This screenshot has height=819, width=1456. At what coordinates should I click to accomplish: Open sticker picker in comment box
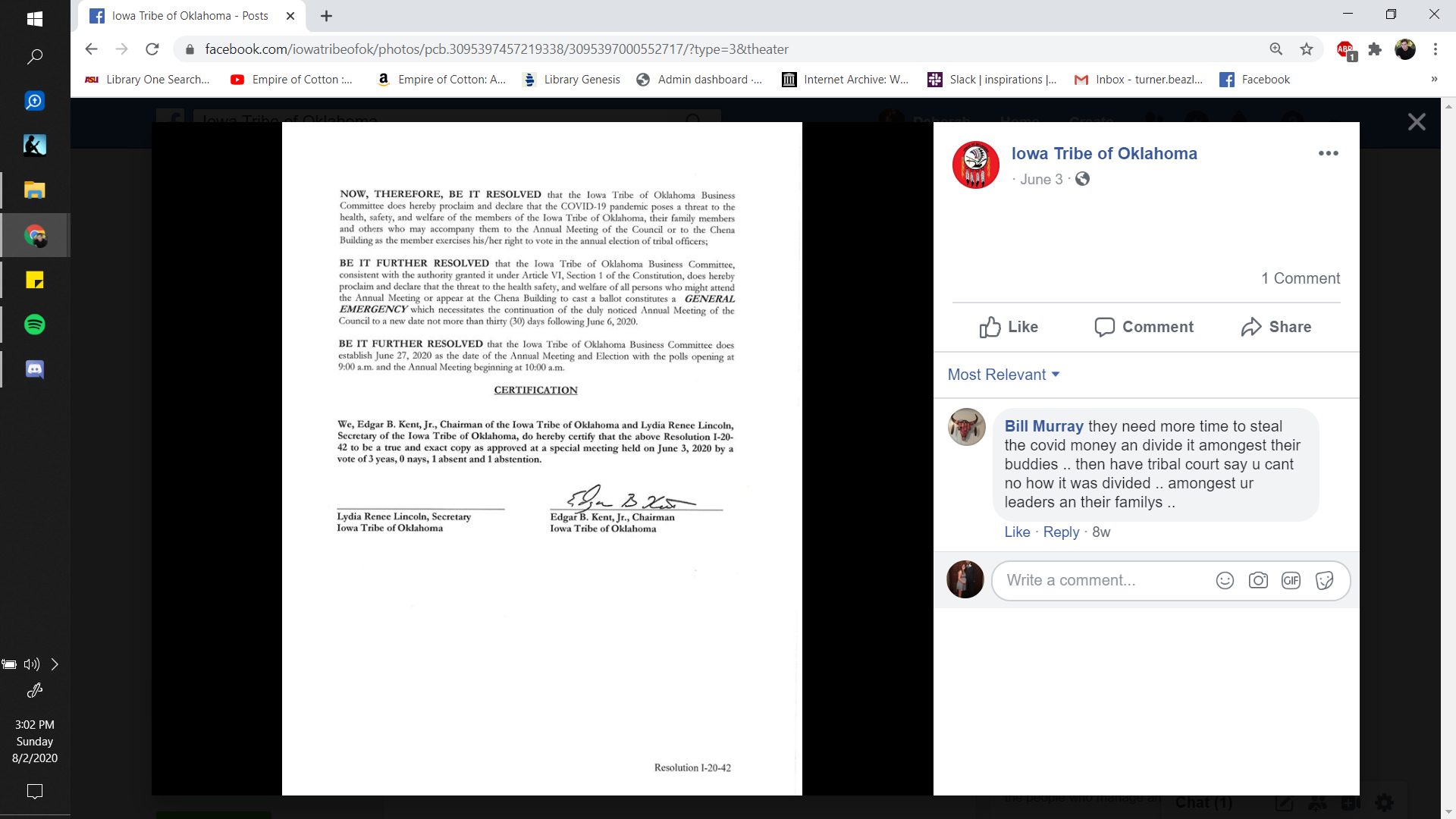coord(1324,581)
